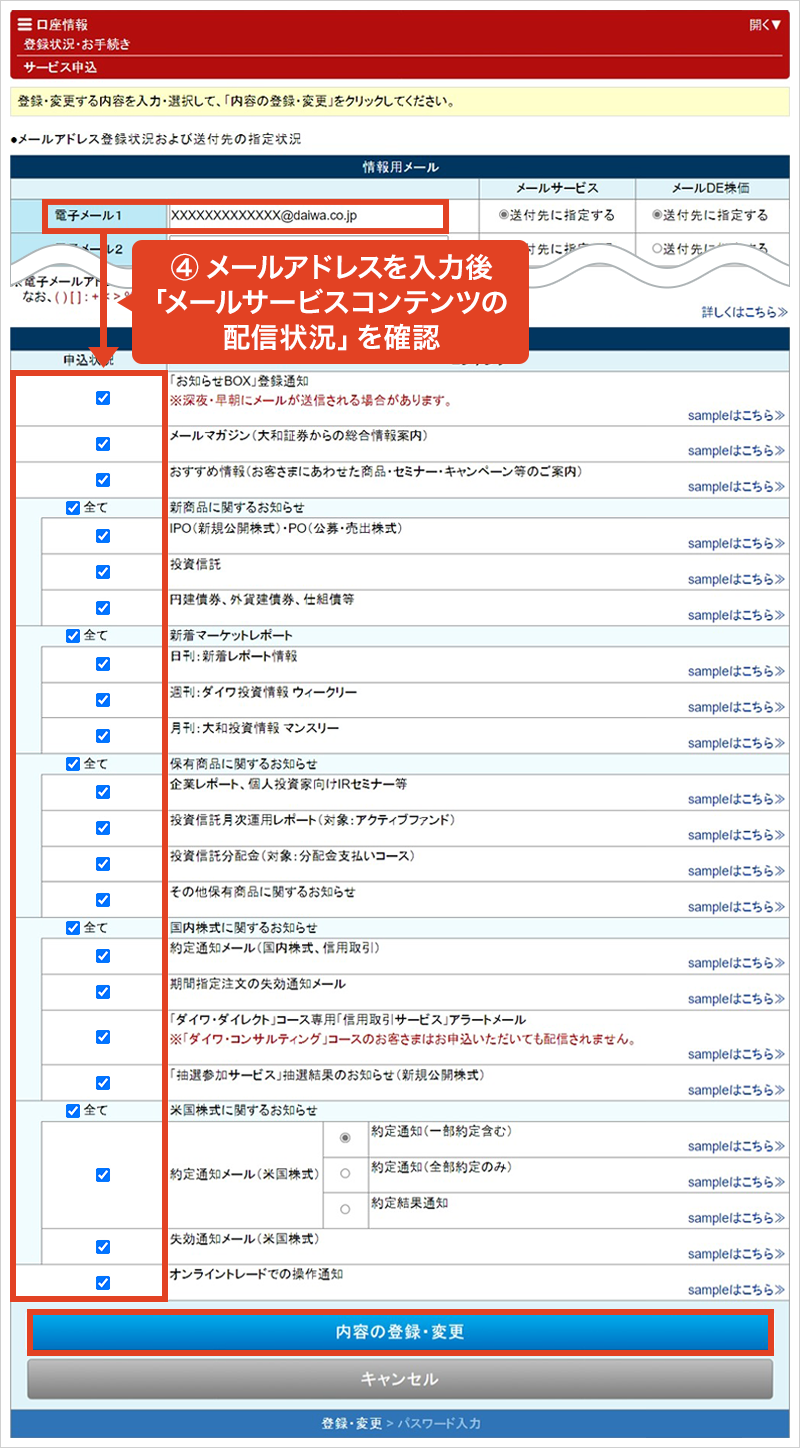800x1448 pixels.
Task: Click the サービス申込 heading text
Action: (x=61, y=68)
